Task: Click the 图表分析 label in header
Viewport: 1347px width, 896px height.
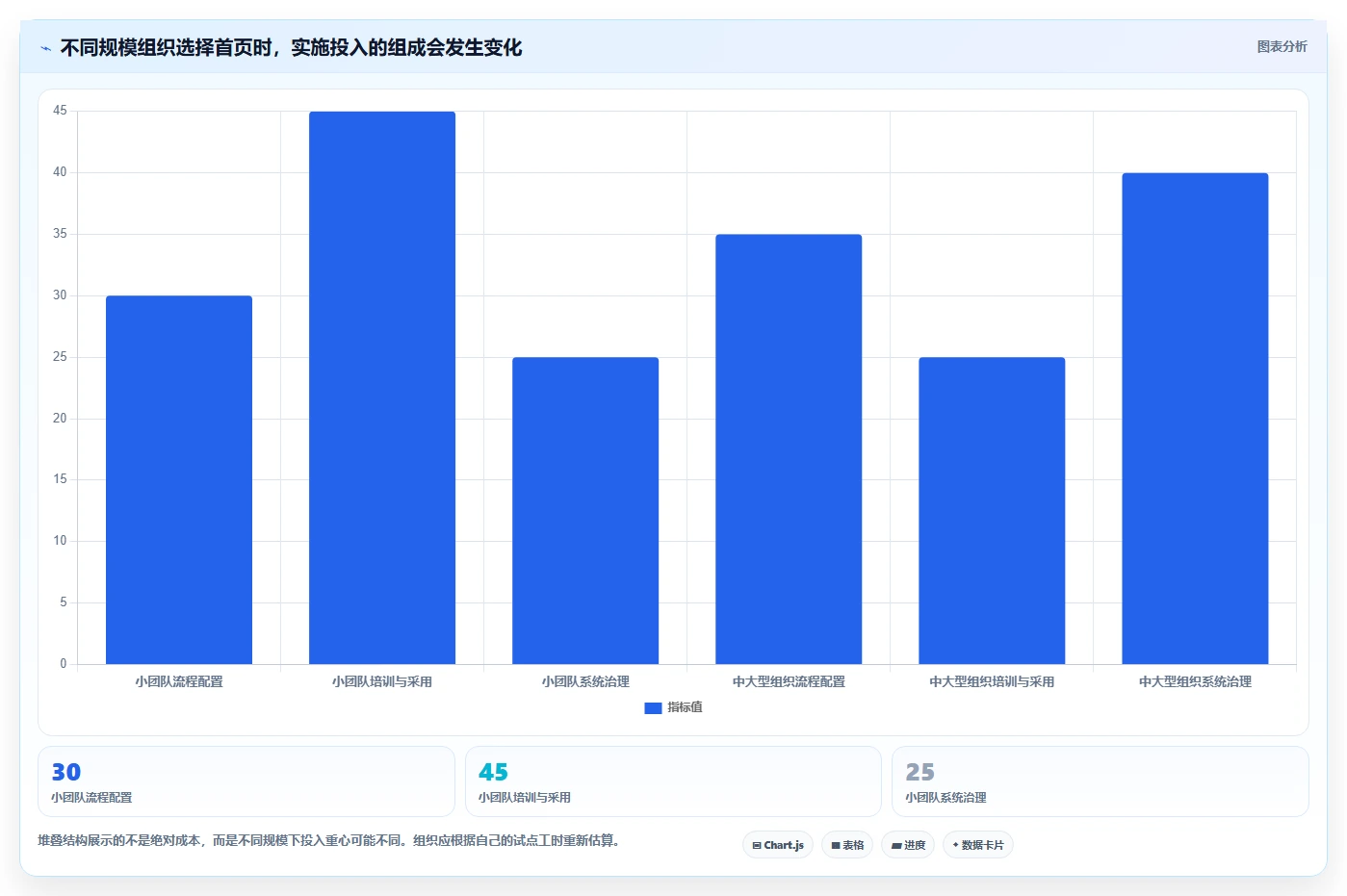Action: (x=1282, y=46)
